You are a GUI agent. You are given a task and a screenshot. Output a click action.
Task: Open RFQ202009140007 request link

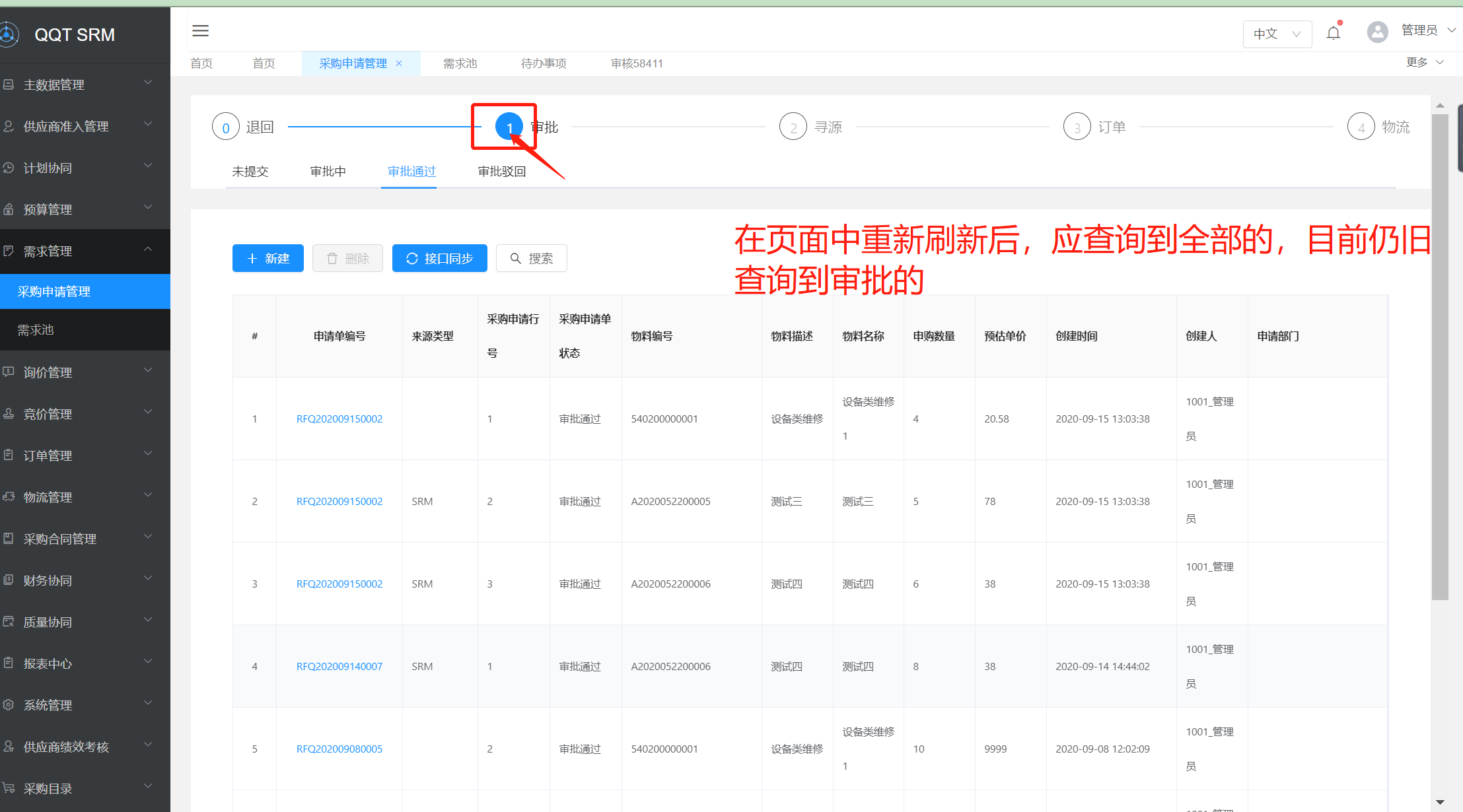click(x=339, y=667)
